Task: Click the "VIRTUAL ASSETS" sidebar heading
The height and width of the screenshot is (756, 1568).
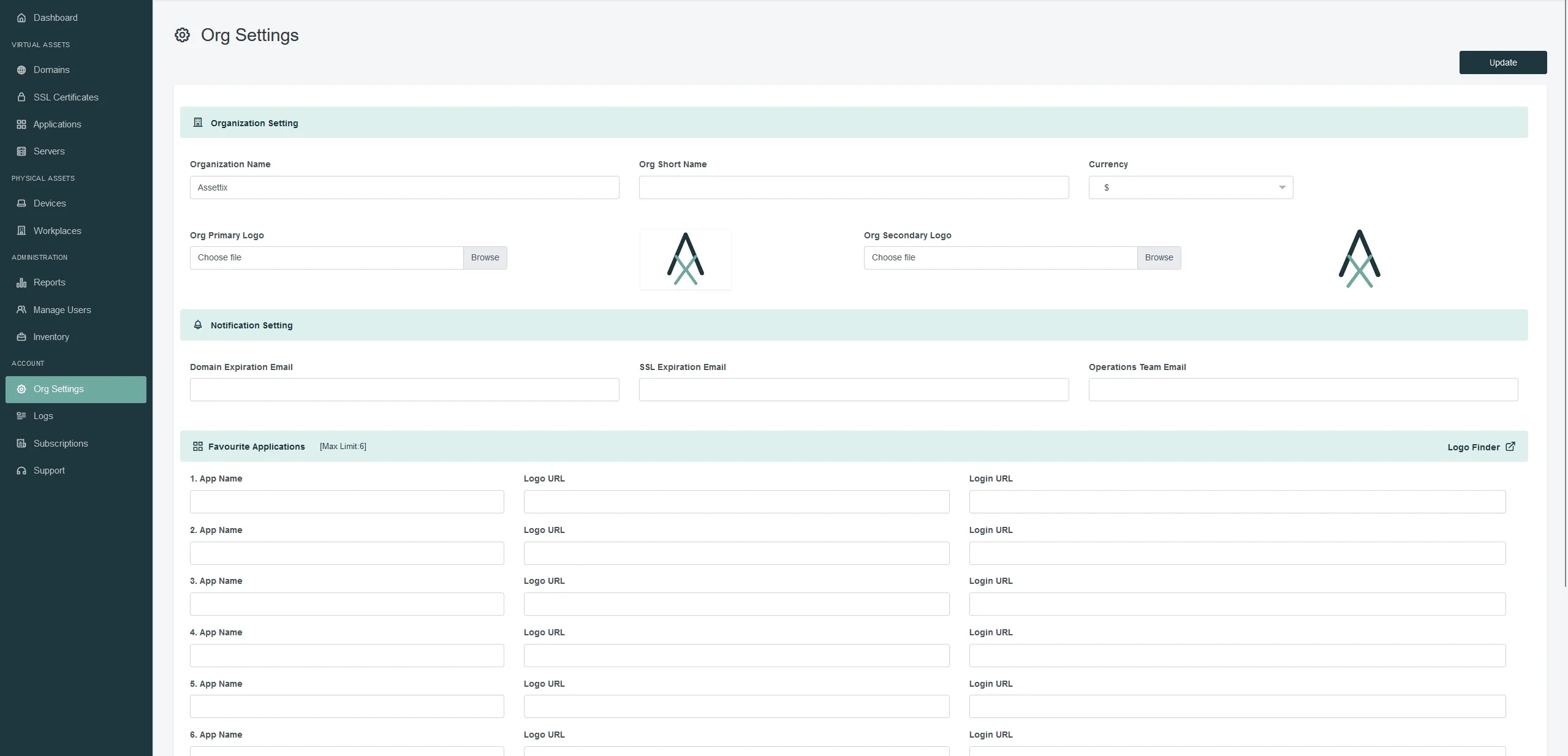Action: tap(40, 45)
